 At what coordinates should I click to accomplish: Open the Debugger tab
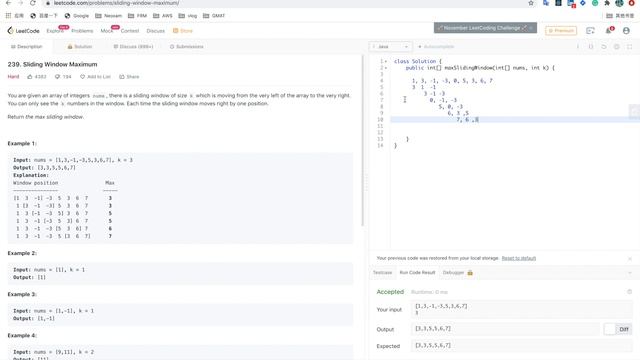[x=458, y=273]
